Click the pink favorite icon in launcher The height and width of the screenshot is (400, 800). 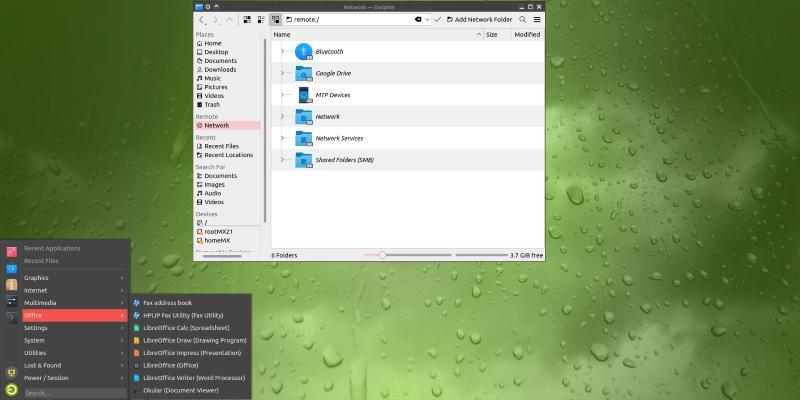tap(11, 252)
